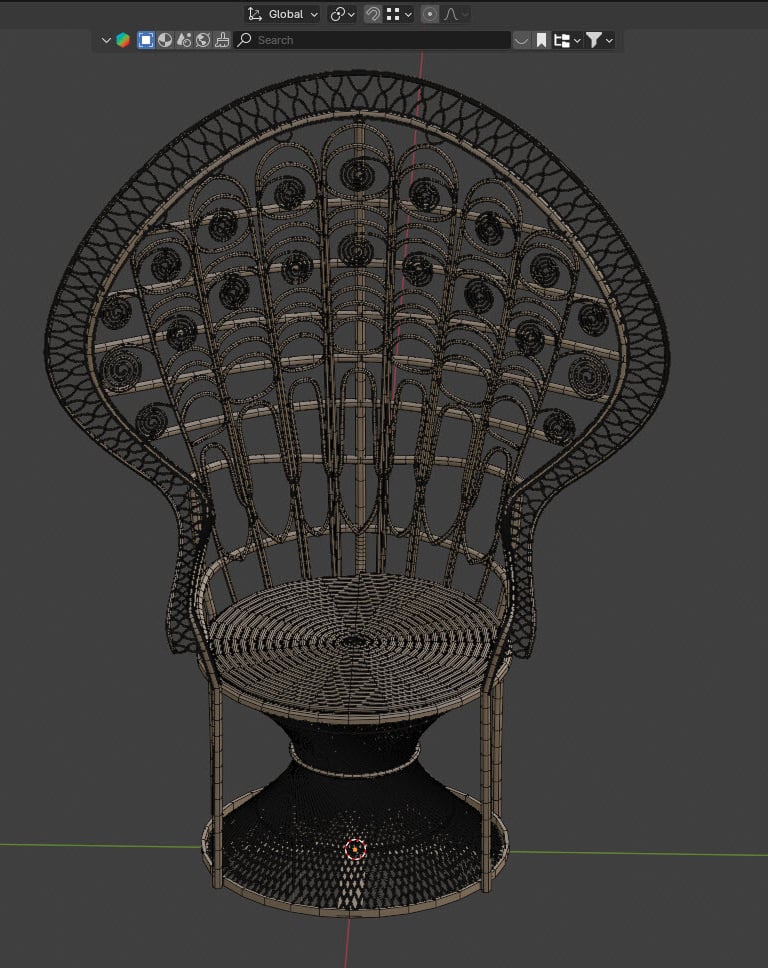Image resolution: width=768 pixels, height=968 pixels.
Task: Click the colorful cube icon
Action: click(123, 40)
